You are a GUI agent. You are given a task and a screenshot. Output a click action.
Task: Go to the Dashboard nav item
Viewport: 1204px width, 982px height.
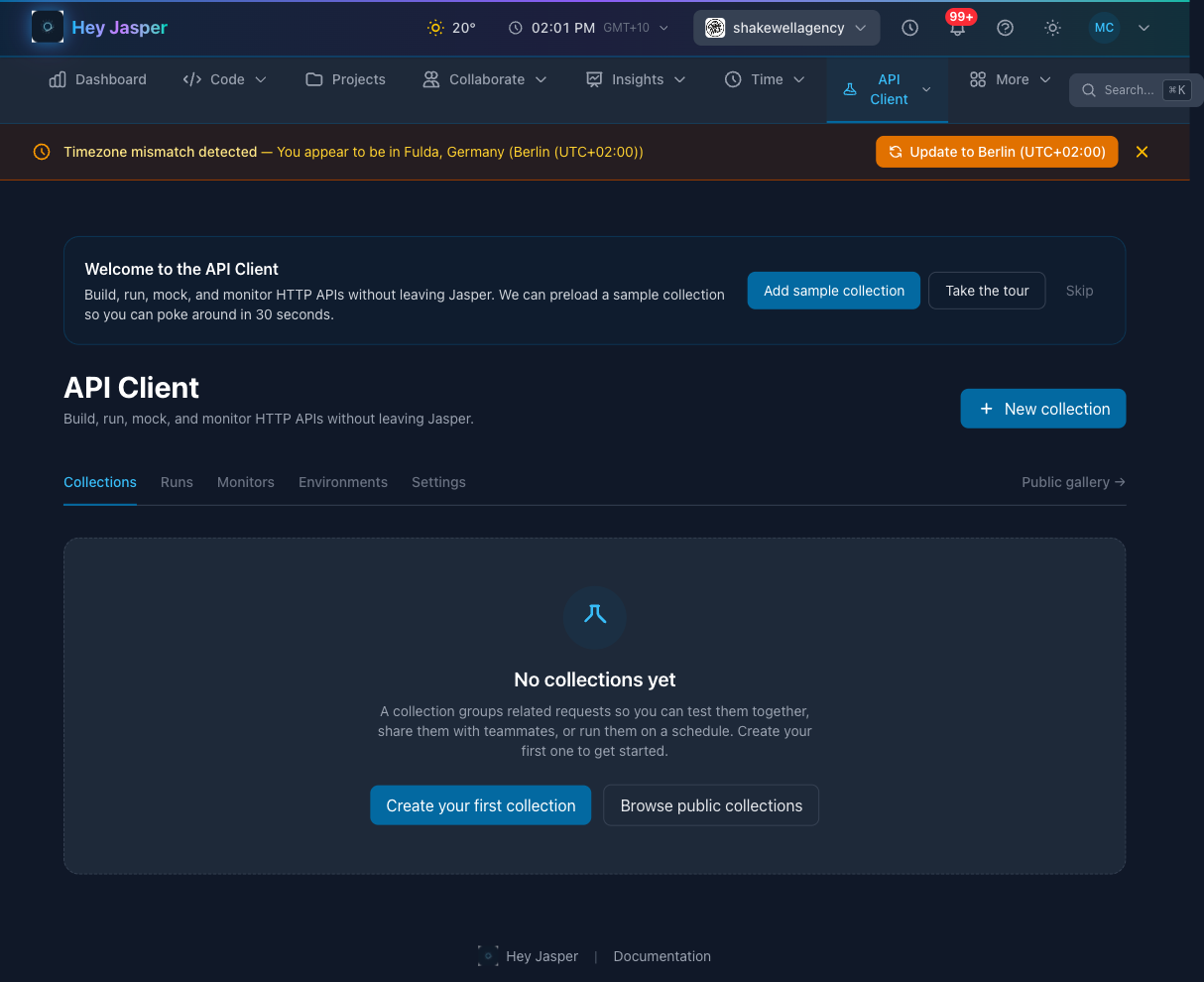97,79
